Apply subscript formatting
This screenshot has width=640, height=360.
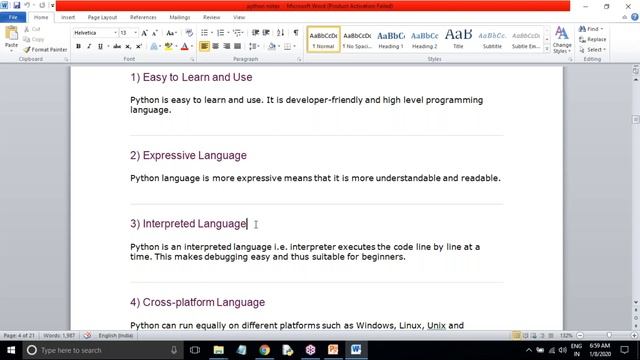click(128, 47)
